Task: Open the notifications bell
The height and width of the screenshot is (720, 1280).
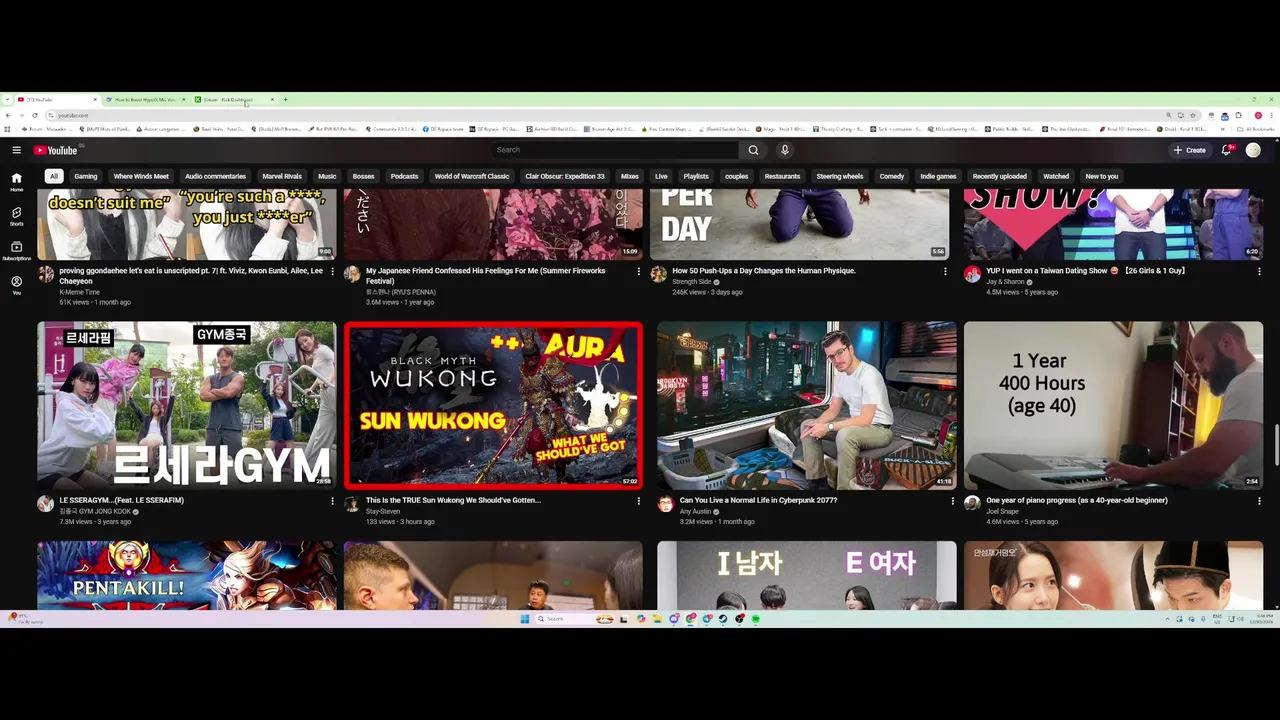Action: [x=1226, y=150]
